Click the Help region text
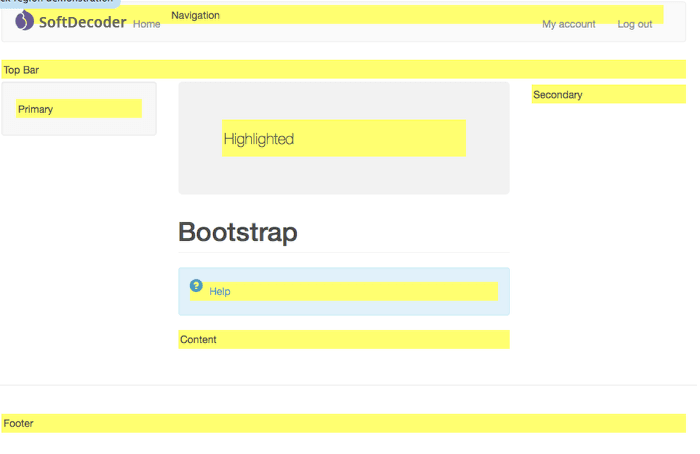This screenshot has height=454, width=700. pos(220,292)
